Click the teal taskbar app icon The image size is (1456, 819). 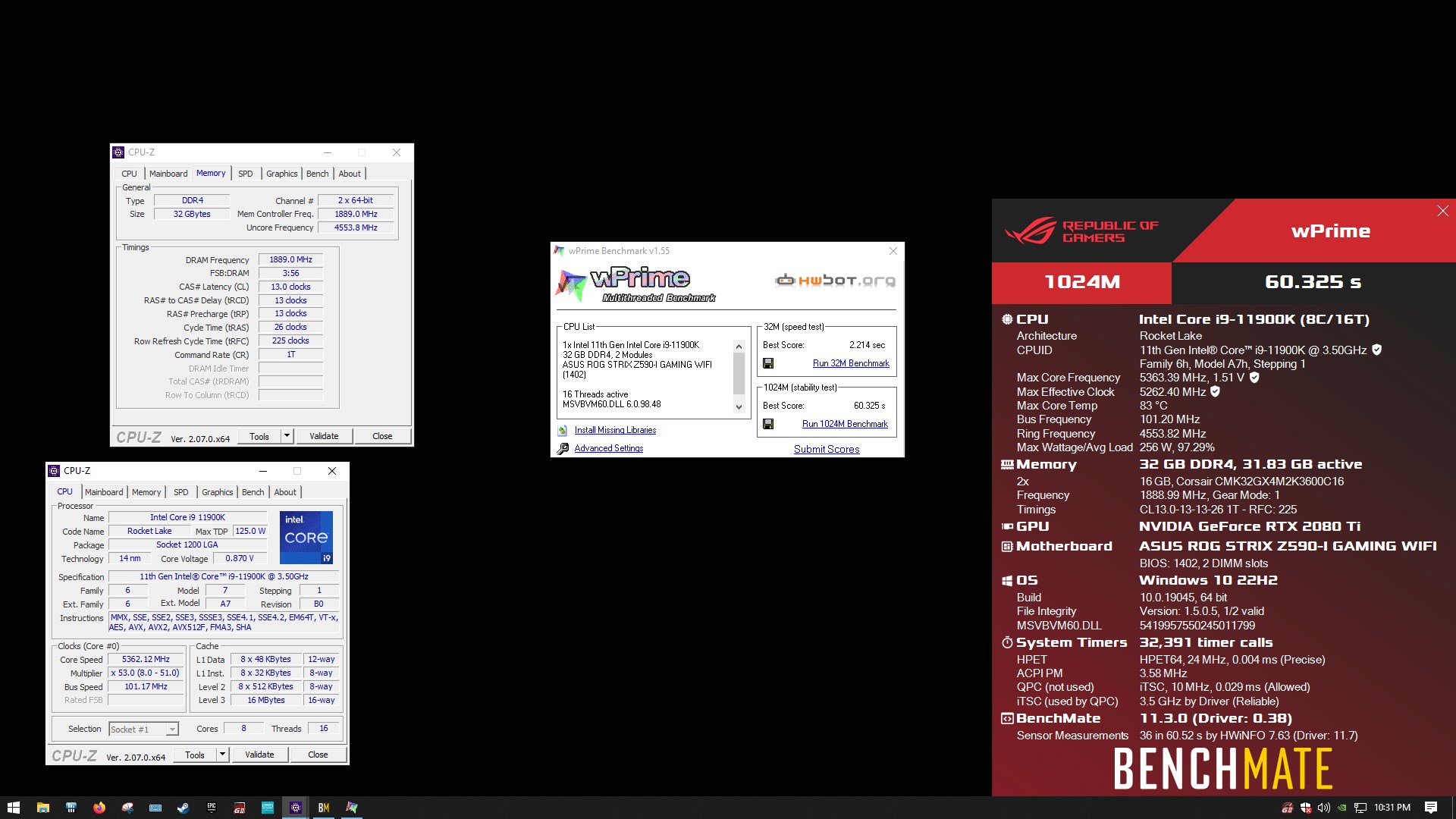coord(268,808)
